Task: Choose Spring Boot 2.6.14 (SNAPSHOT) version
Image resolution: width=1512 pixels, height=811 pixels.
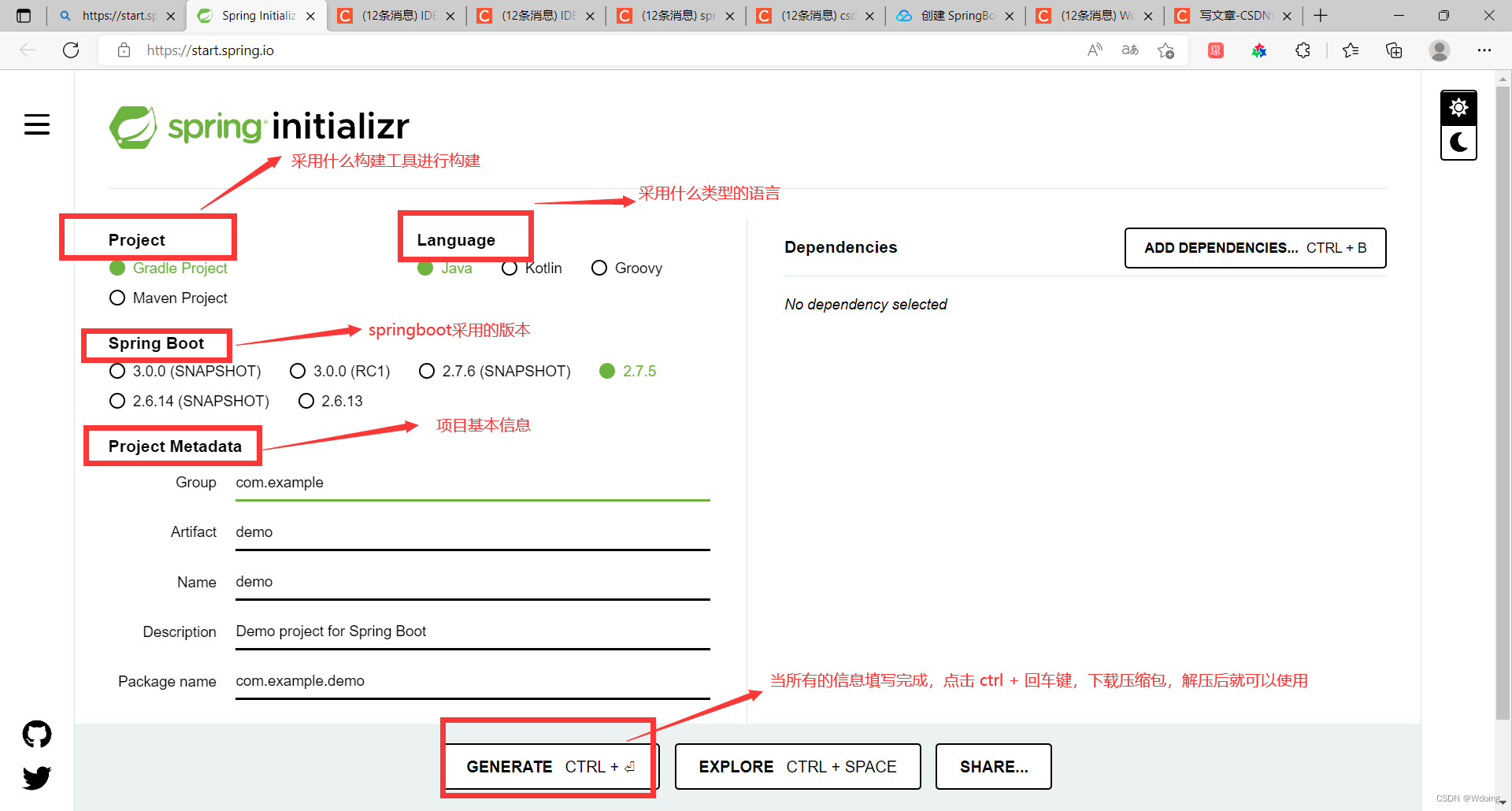Action: pyautogui.click(x=117, y=401)
